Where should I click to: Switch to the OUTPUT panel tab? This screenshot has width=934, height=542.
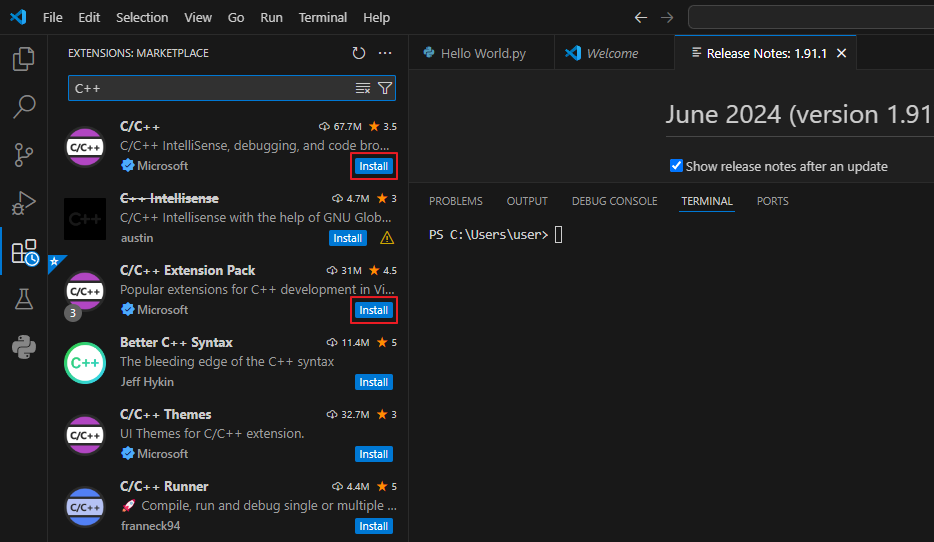coord(527,201)
